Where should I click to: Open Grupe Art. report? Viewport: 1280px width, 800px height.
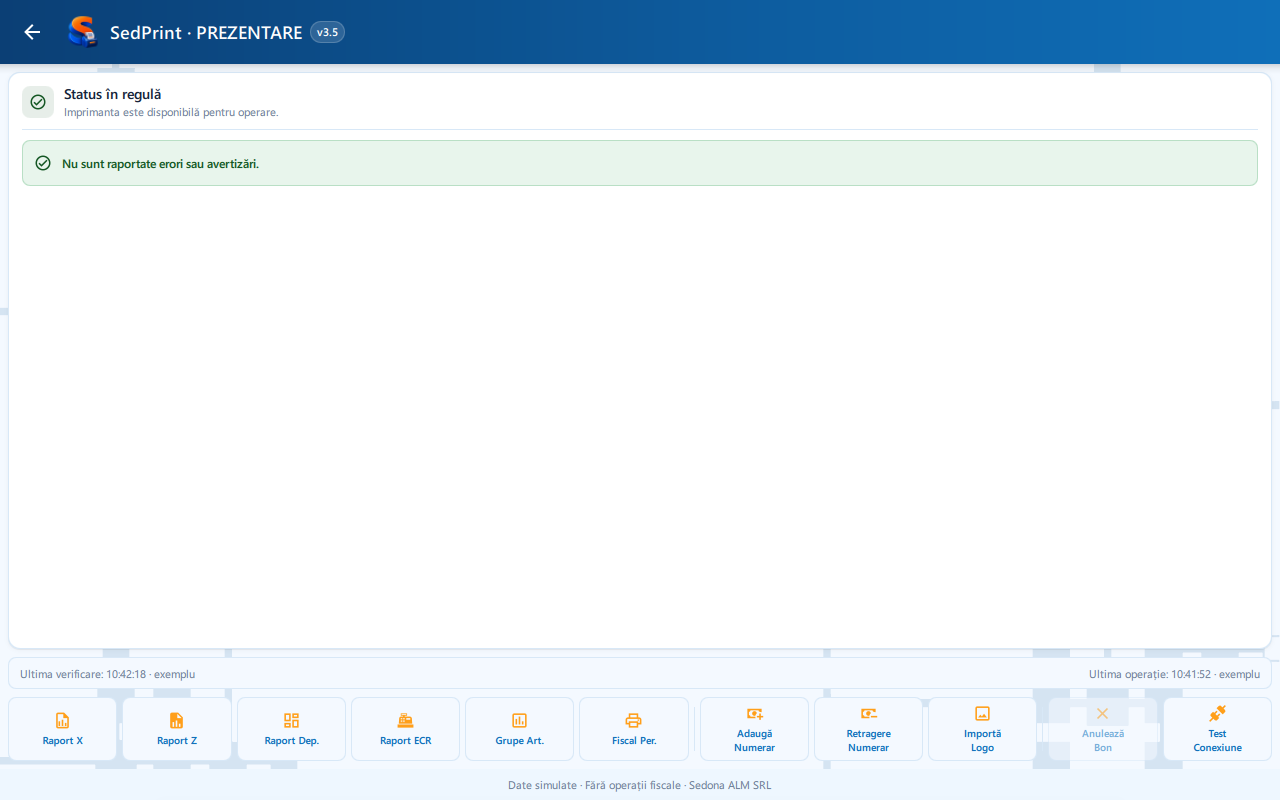pyautogui.click(x=519, y=729)
